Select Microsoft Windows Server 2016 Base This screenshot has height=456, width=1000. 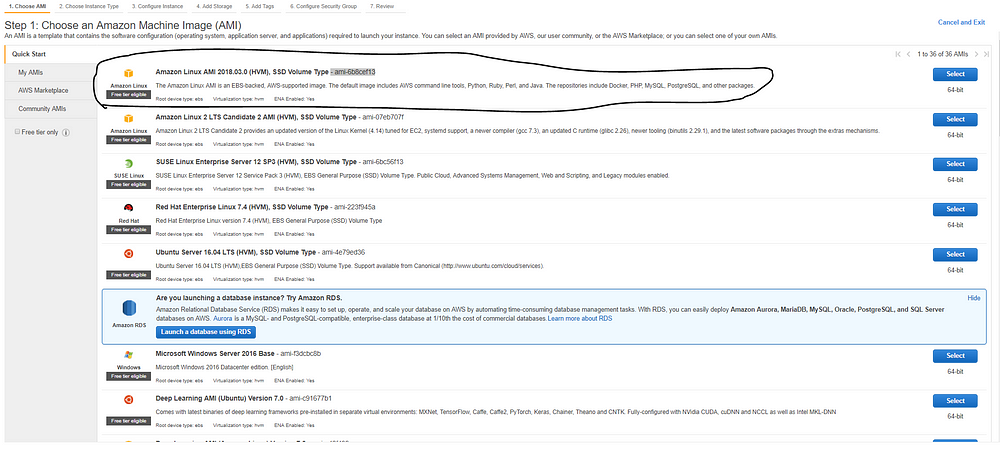pos(955,356)
